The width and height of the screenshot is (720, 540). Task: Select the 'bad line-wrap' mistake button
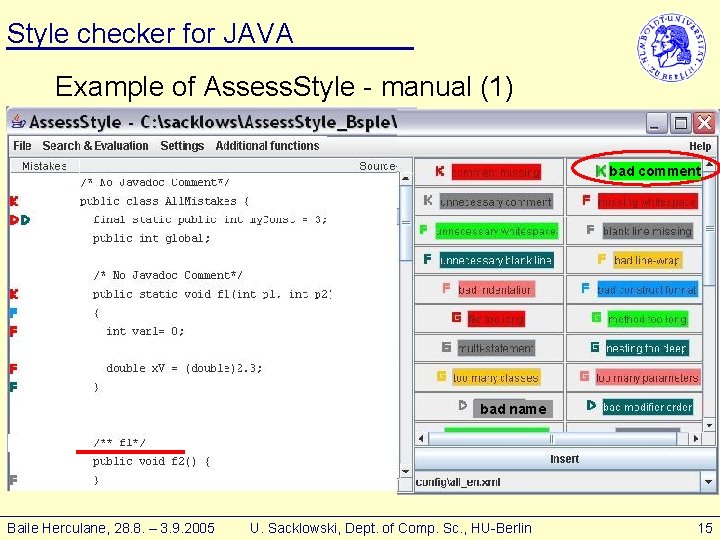[635, 260]
